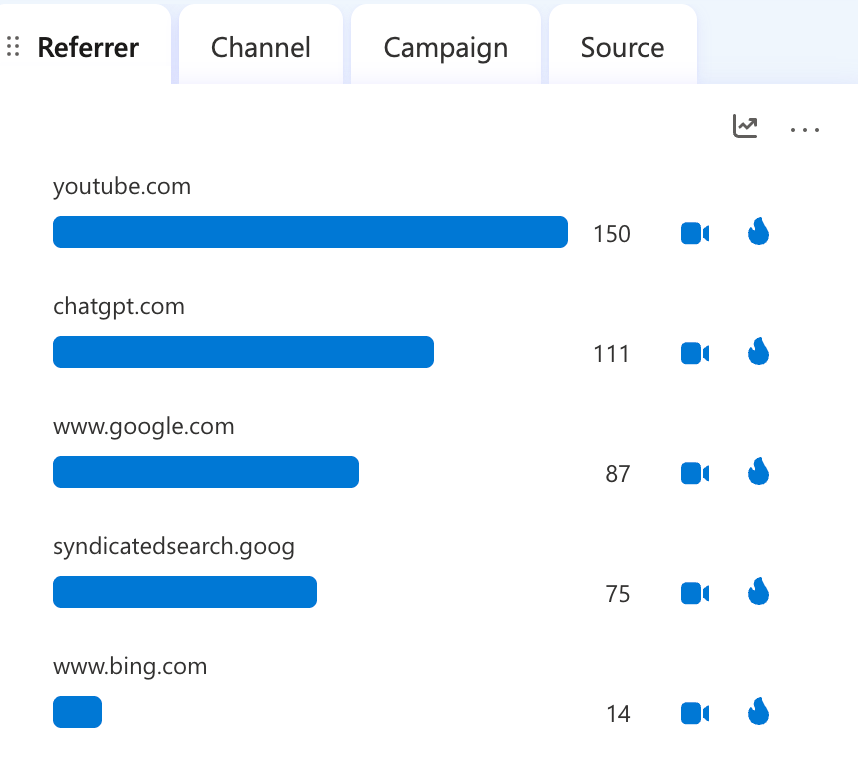Open the three-dot more options menu
Viewport: 858px width, 768px height.
804,130
